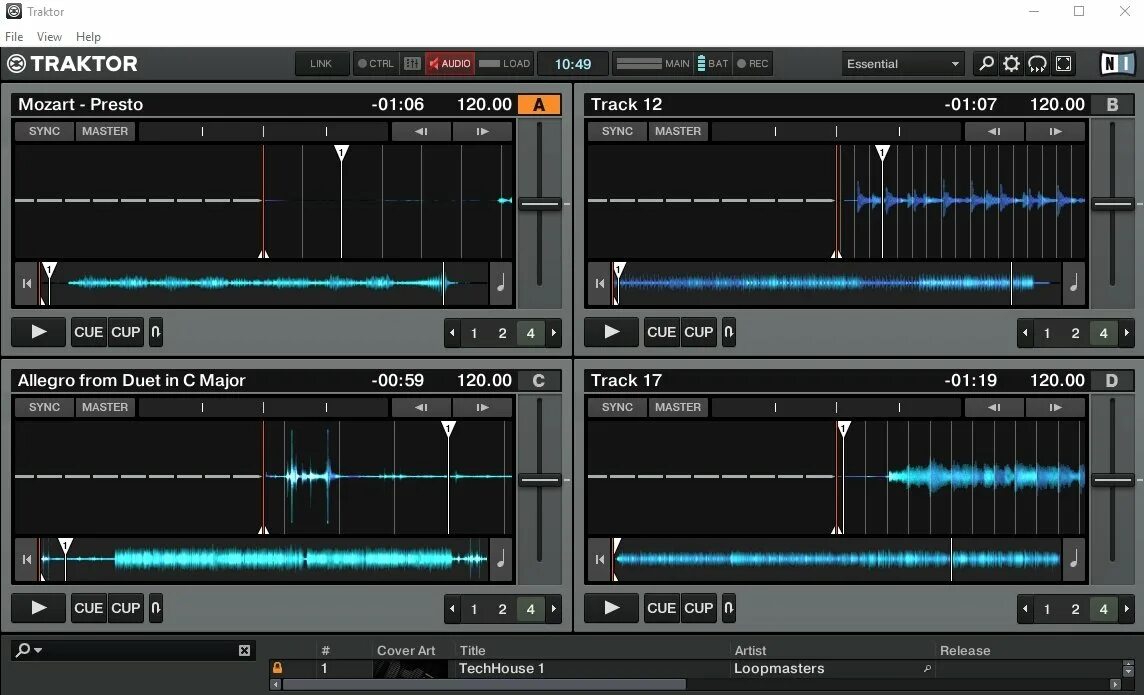Click Deck A tempo fader handle

tap(541, 204)
